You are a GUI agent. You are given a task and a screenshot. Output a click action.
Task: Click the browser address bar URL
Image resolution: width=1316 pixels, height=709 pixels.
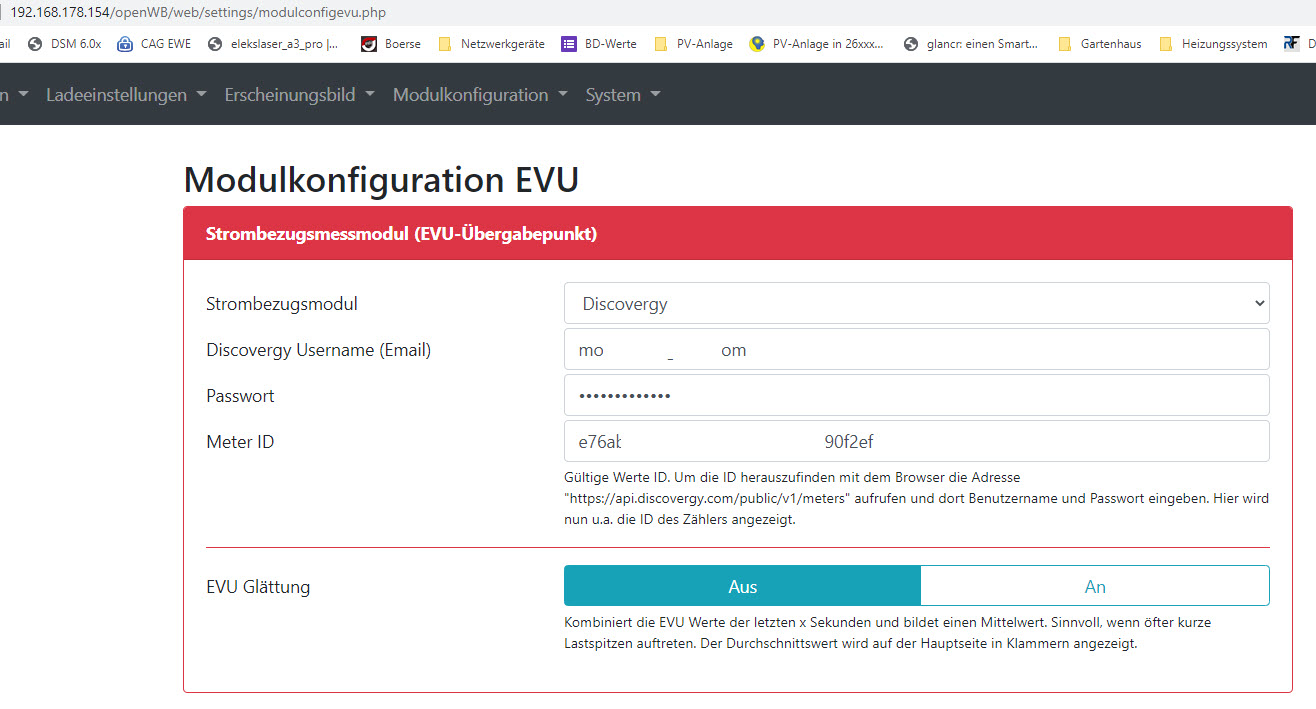coord(198,13)
